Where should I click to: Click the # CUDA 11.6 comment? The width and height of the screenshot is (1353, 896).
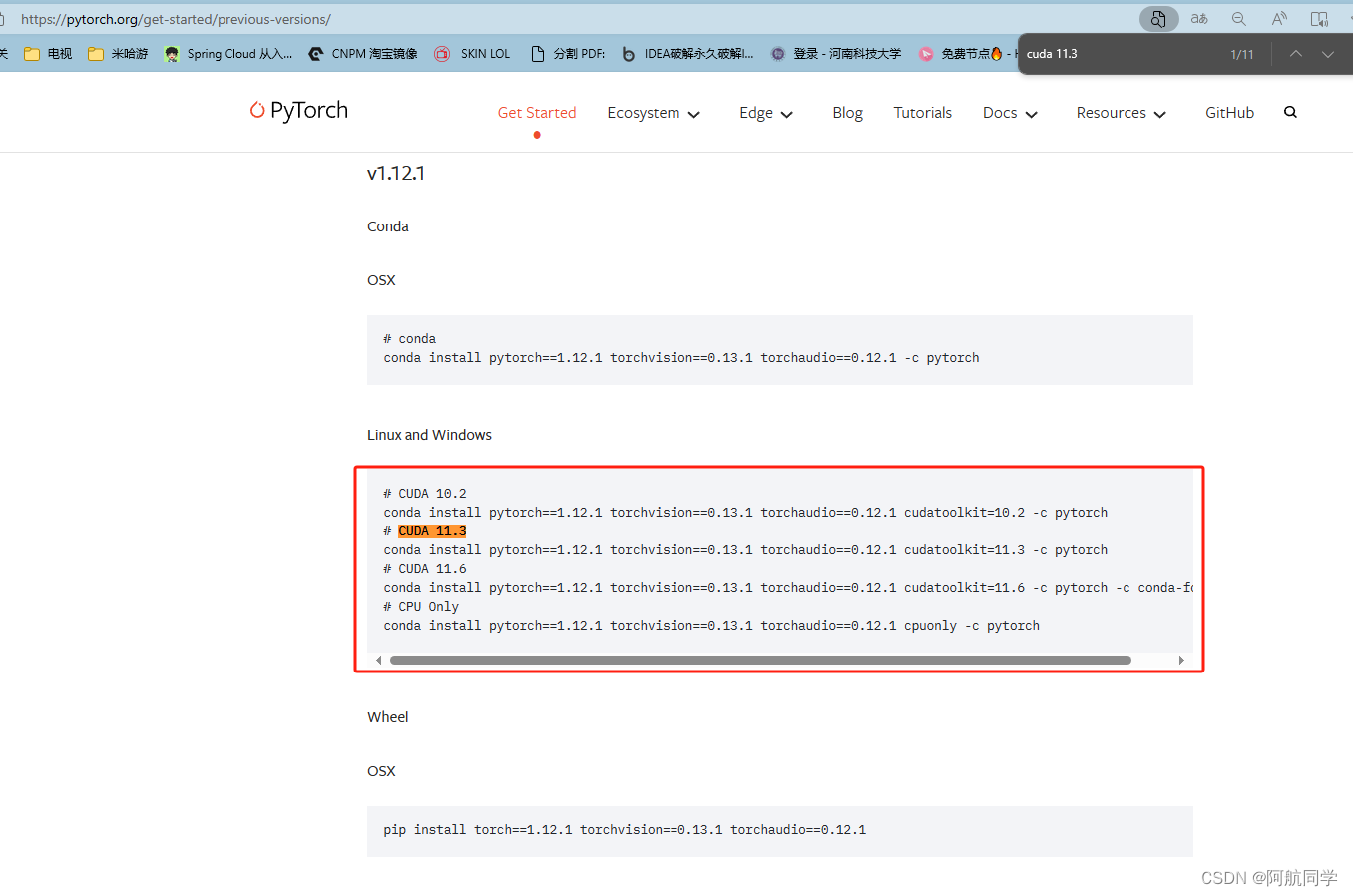coord(425,569)
